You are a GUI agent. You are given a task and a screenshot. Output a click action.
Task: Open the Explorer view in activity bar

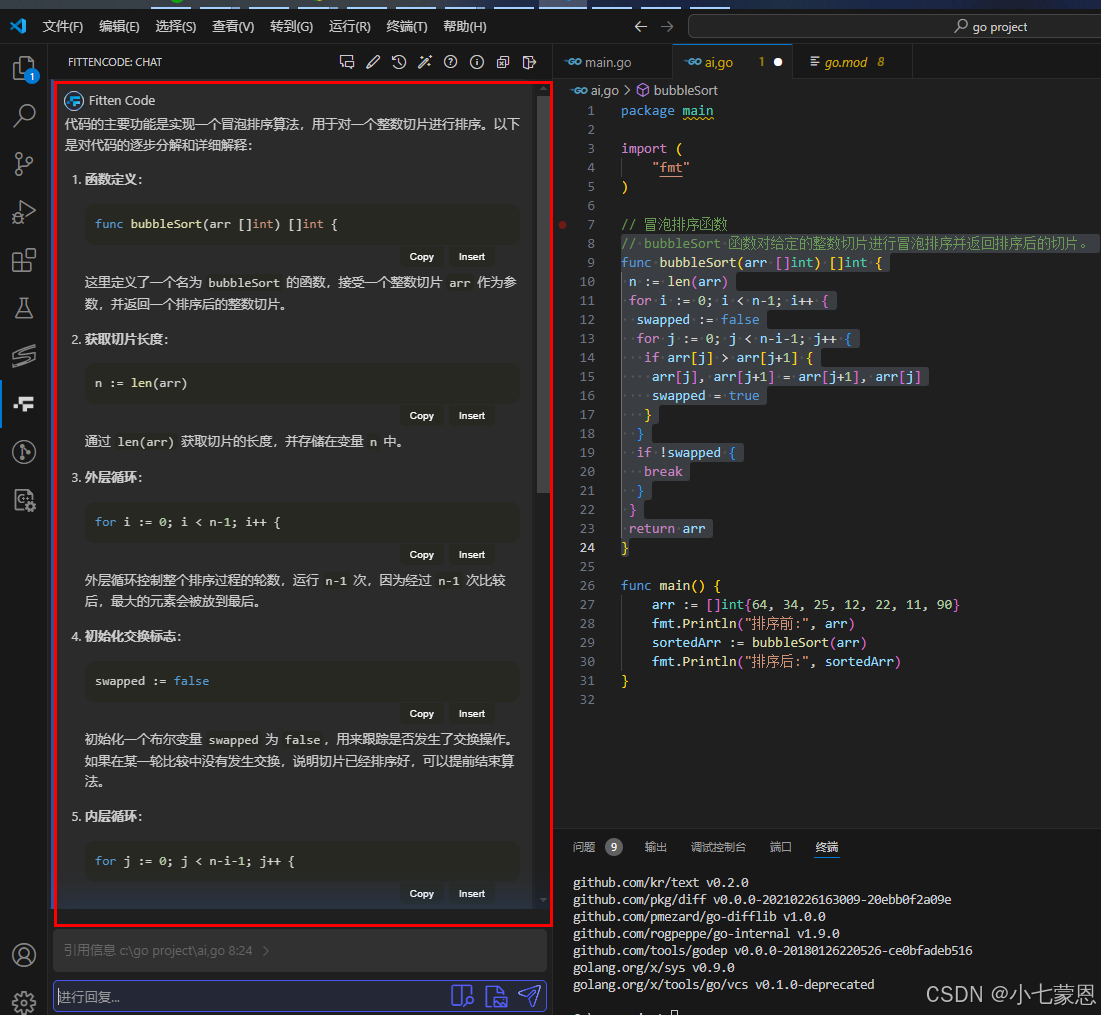24,69
